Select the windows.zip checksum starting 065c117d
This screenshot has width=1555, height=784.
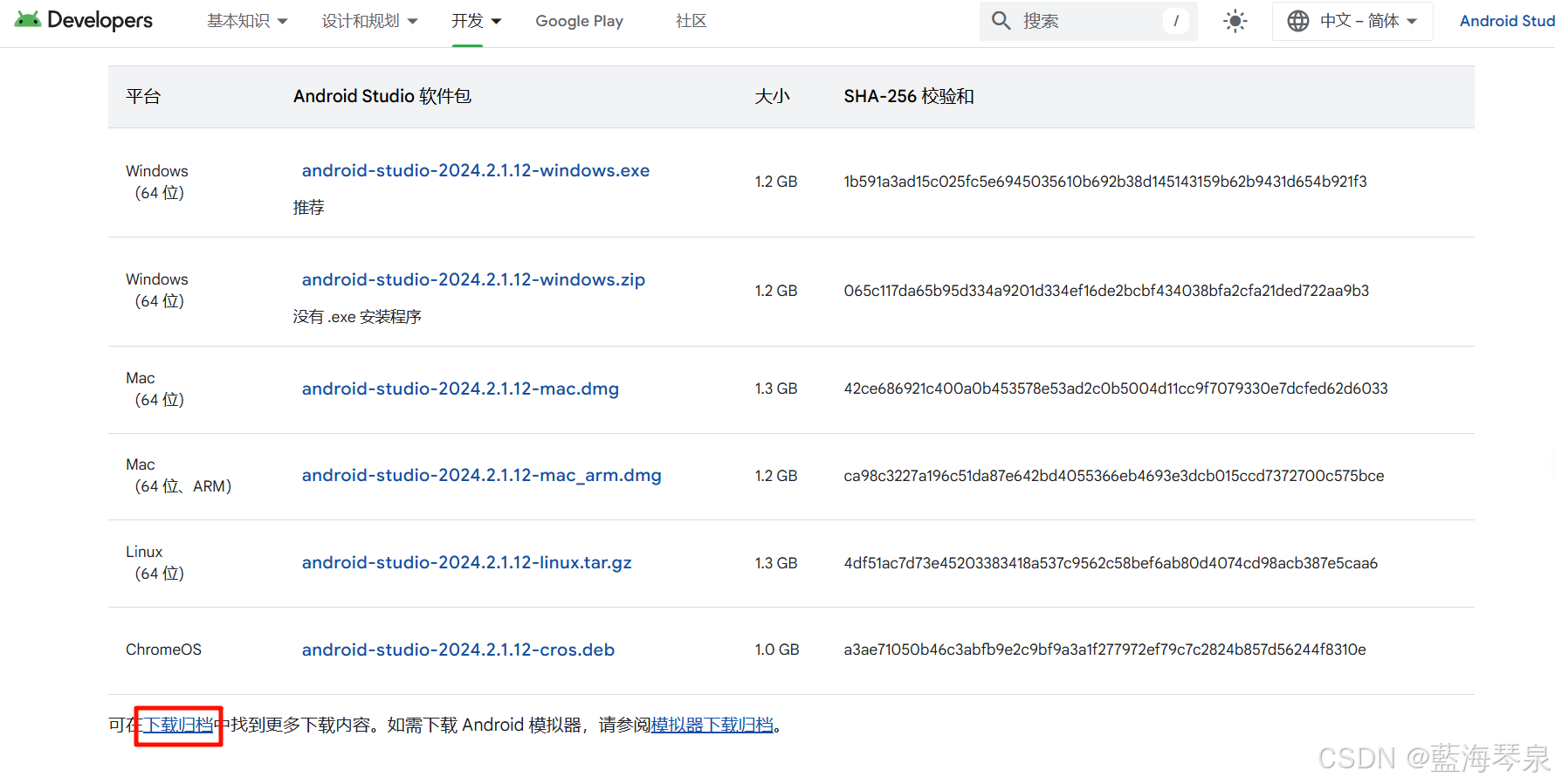[x=1106, y=291]
